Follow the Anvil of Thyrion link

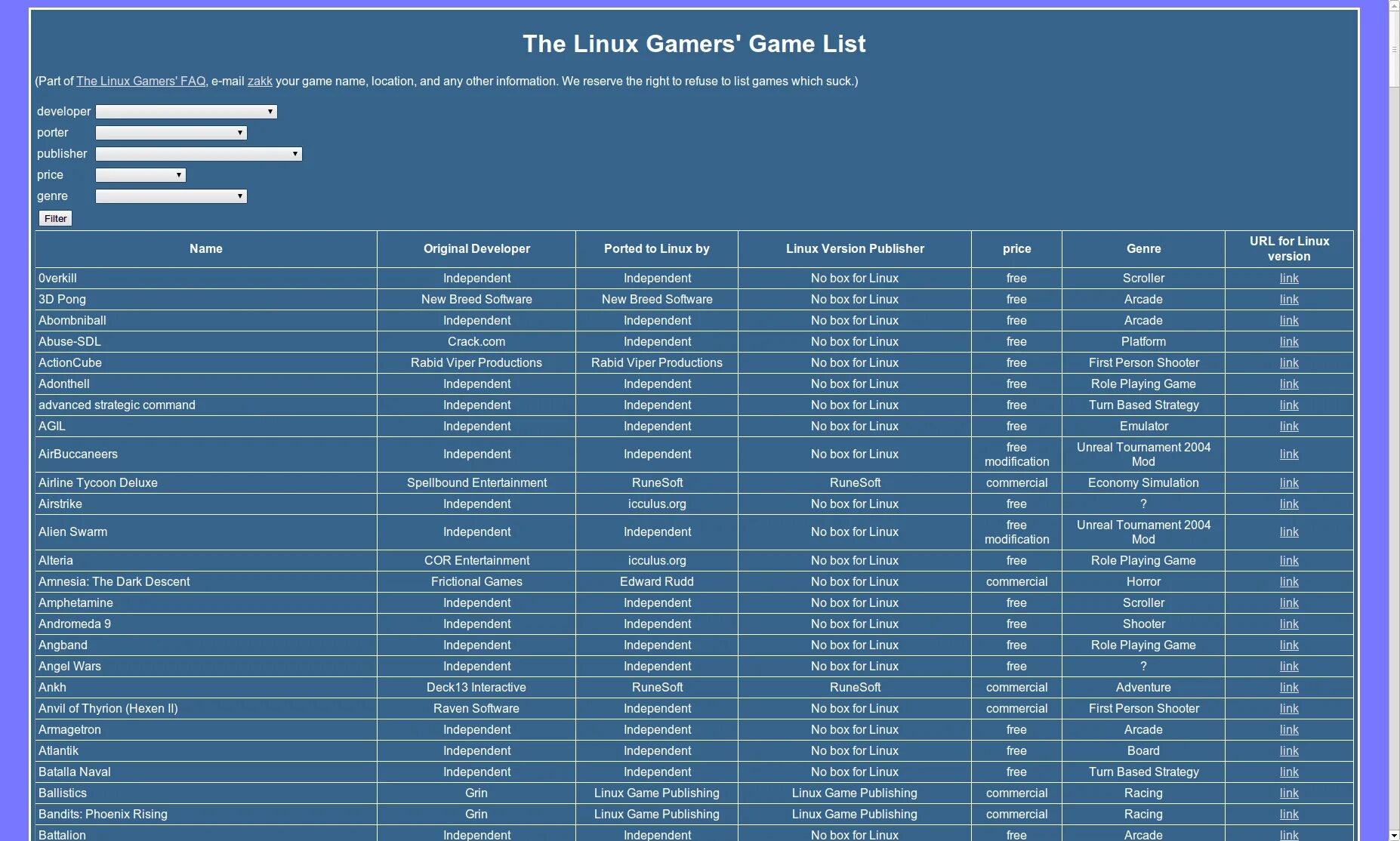click(1289, 709)
